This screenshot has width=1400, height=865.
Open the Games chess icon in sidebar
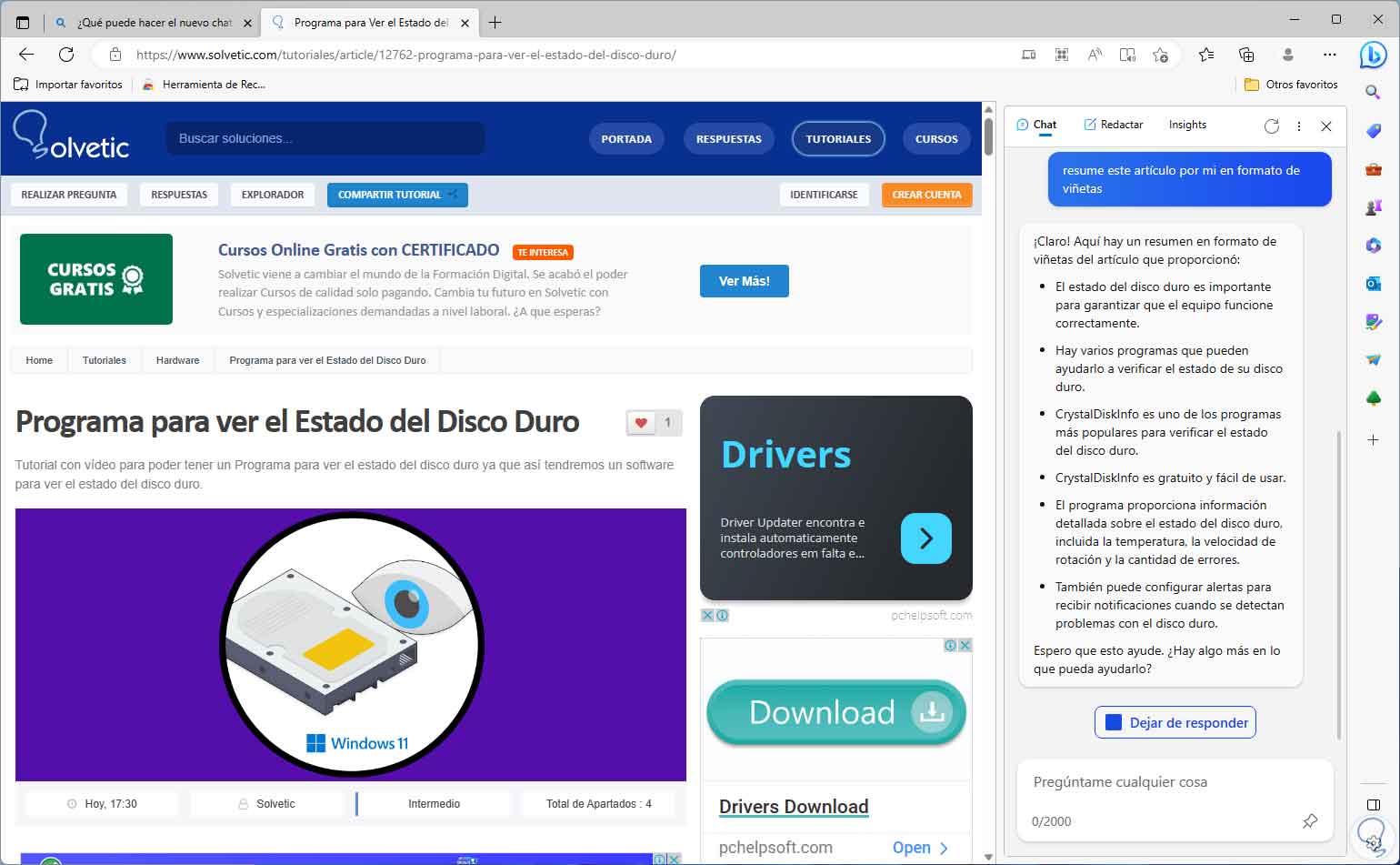[1373, 207]
